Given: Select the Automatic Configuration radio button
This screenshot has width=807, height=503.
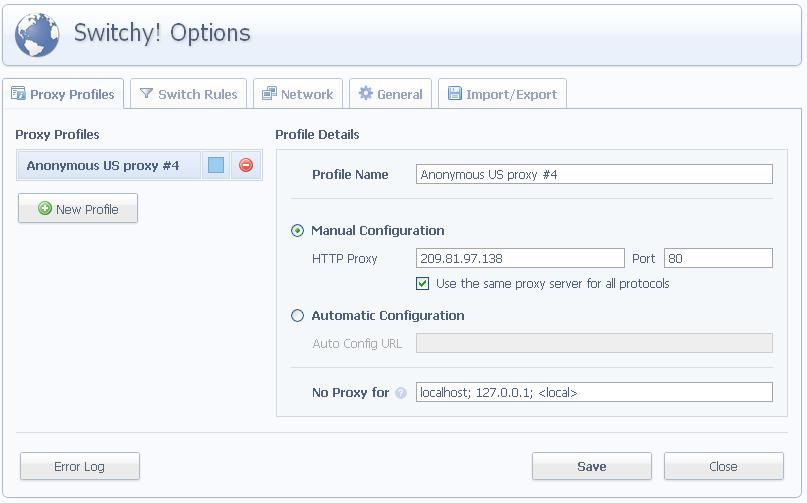Looking at the screenshot, I should tap(297, 316).
